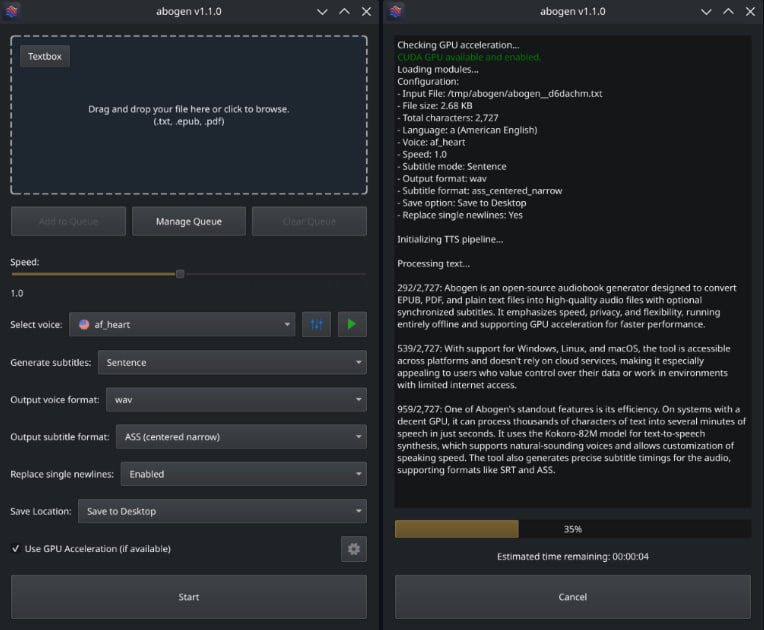Click down chevron in right window title bar
The width and height of the screenshot is (764, 630).
tap(706, 12)
